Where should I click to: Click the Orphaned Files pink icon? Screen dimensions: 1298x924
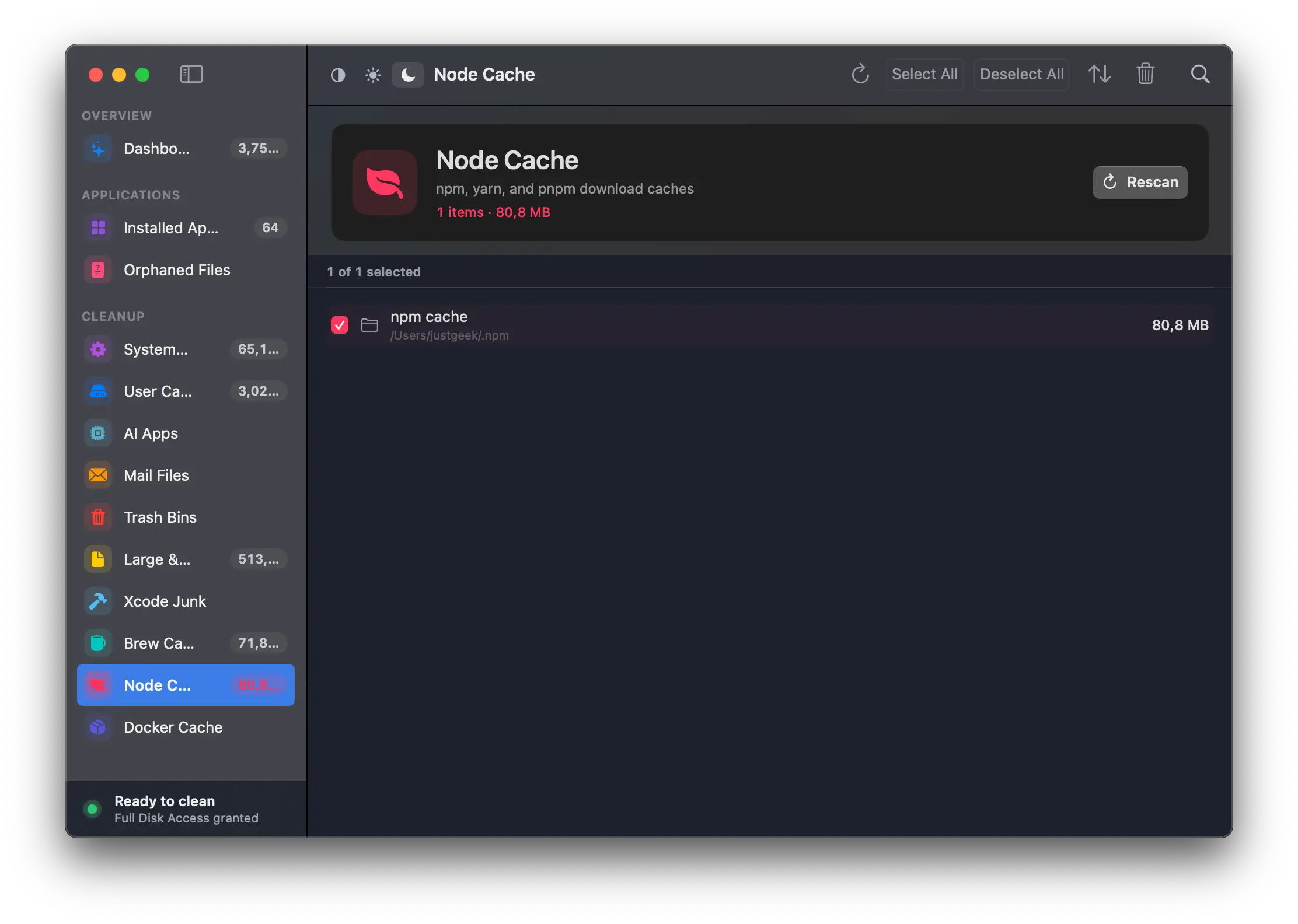(x=98, y=270)
